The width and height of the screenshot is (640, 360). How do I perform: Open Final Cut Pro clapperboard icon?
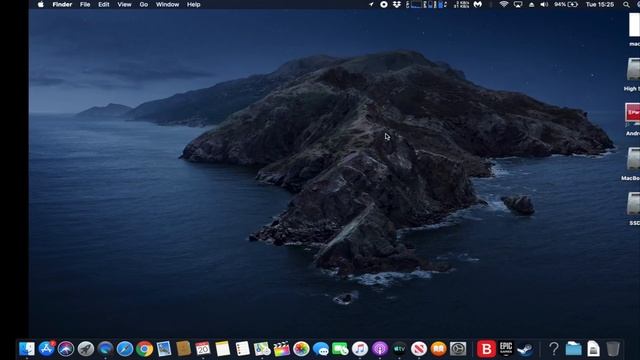point(281,349)
